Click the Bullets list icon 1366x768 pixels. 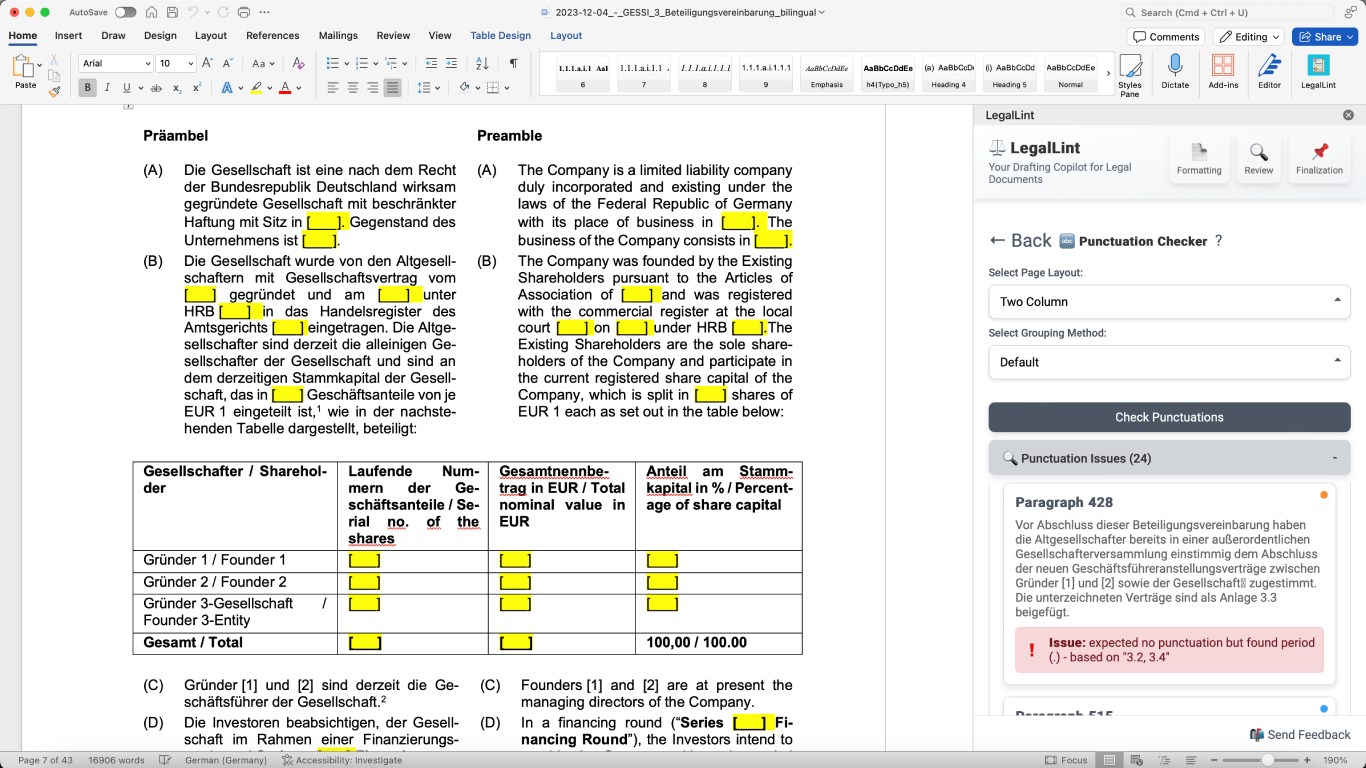click(332, 63)
